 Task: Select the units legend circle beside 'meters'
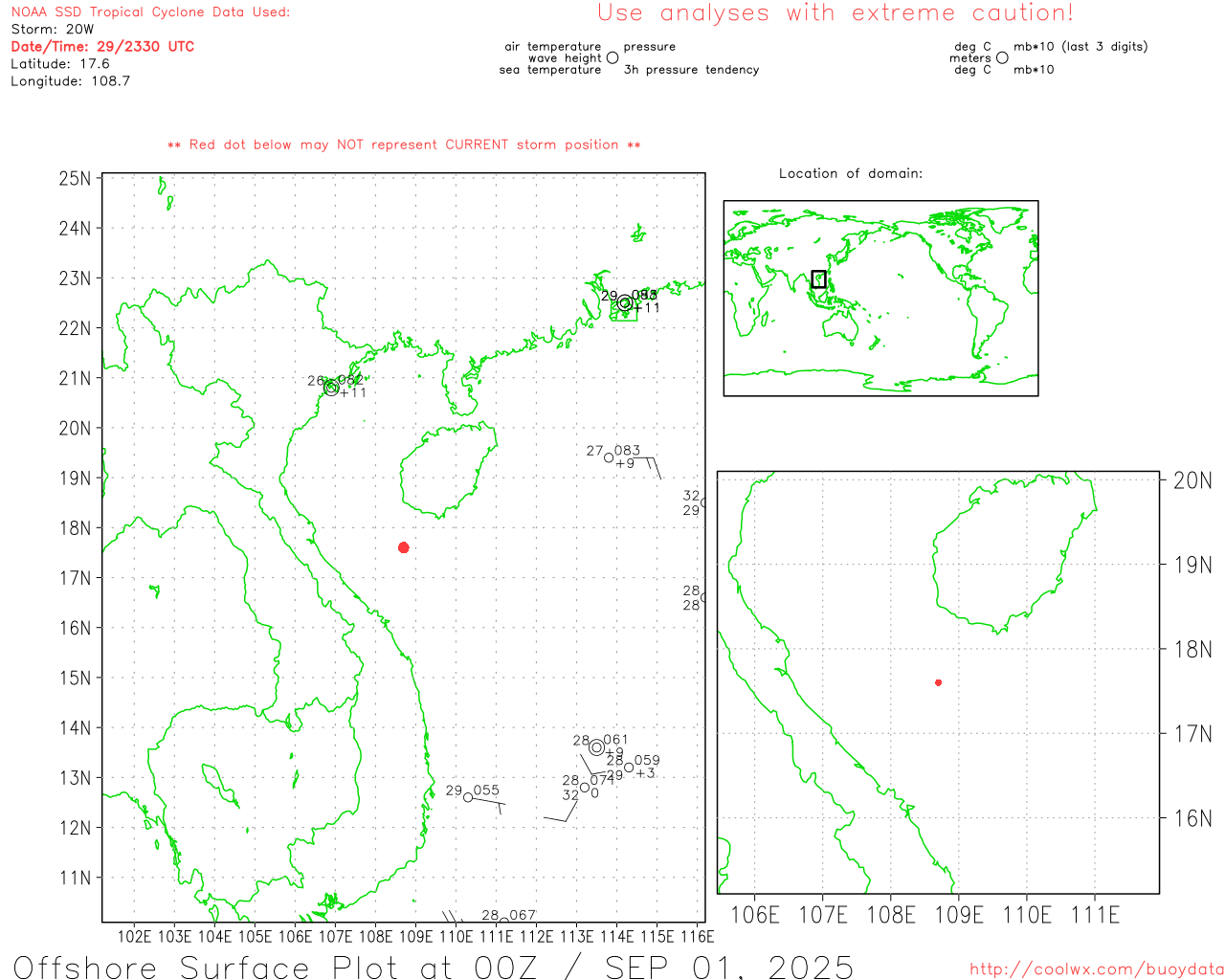point(1002,58)
